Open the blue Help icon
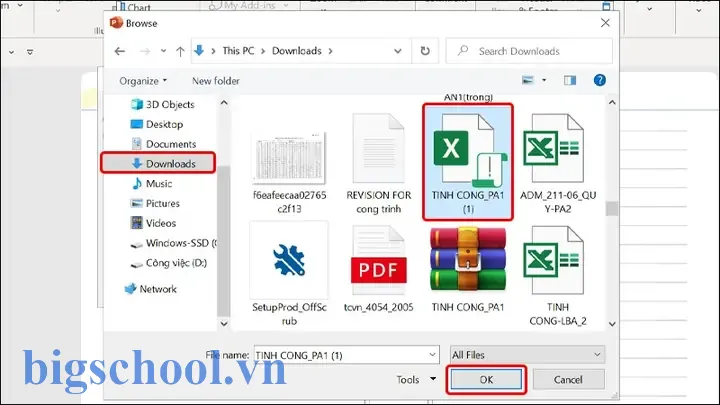 (599, 80)
